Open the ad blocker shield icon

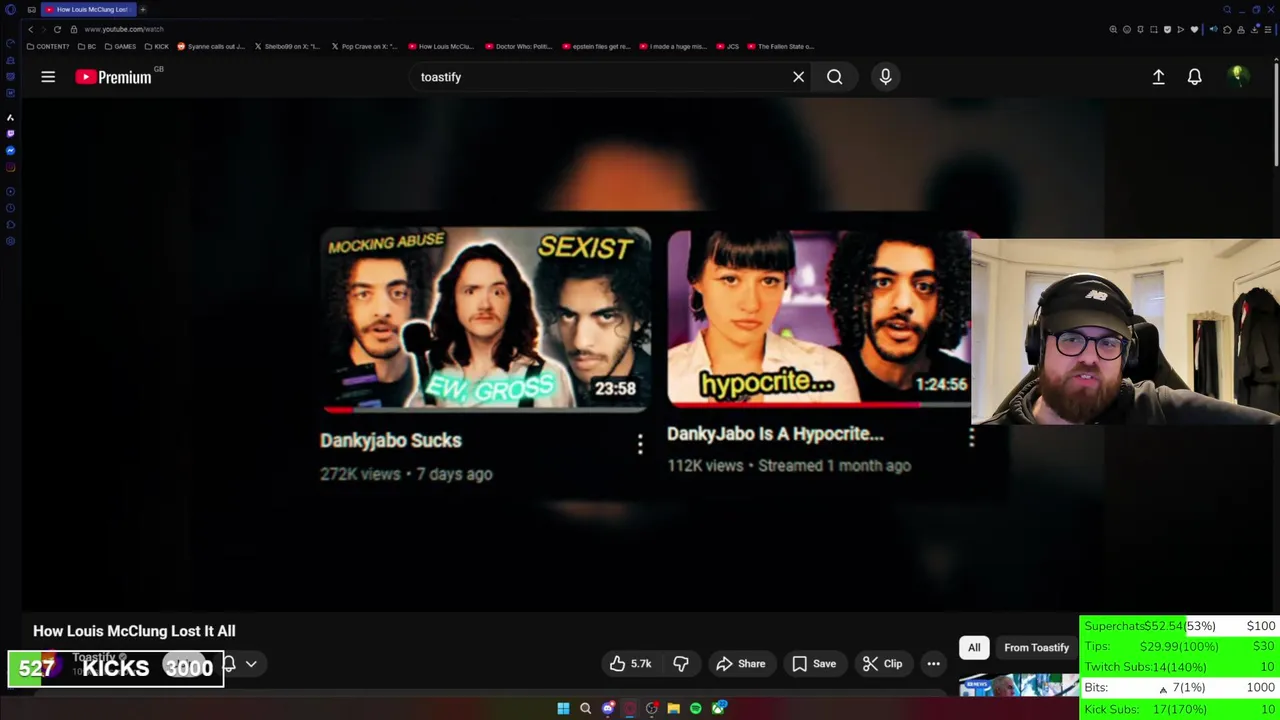point(1167,30)
